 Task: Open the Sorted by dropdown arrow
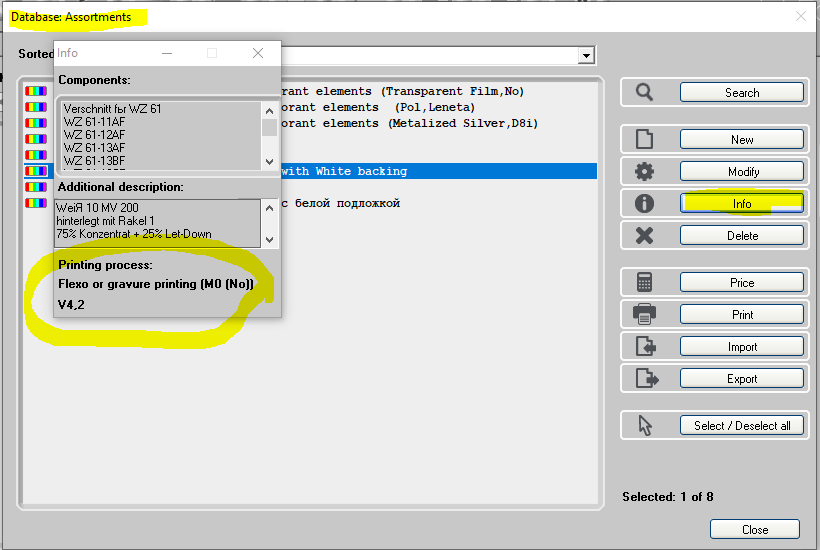pos(586,55)
